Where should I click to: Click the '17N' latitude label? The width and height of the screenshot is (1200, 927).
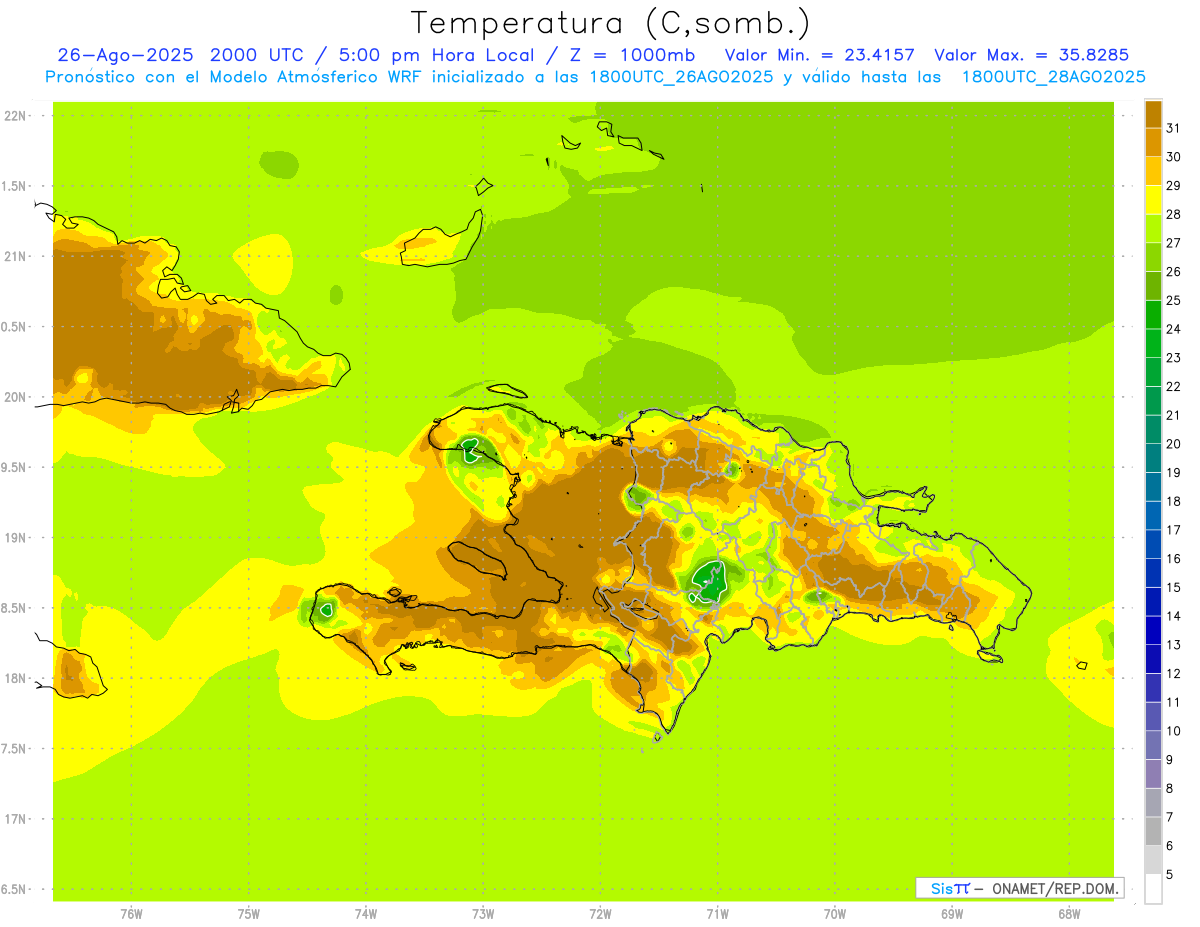point(15,819)
